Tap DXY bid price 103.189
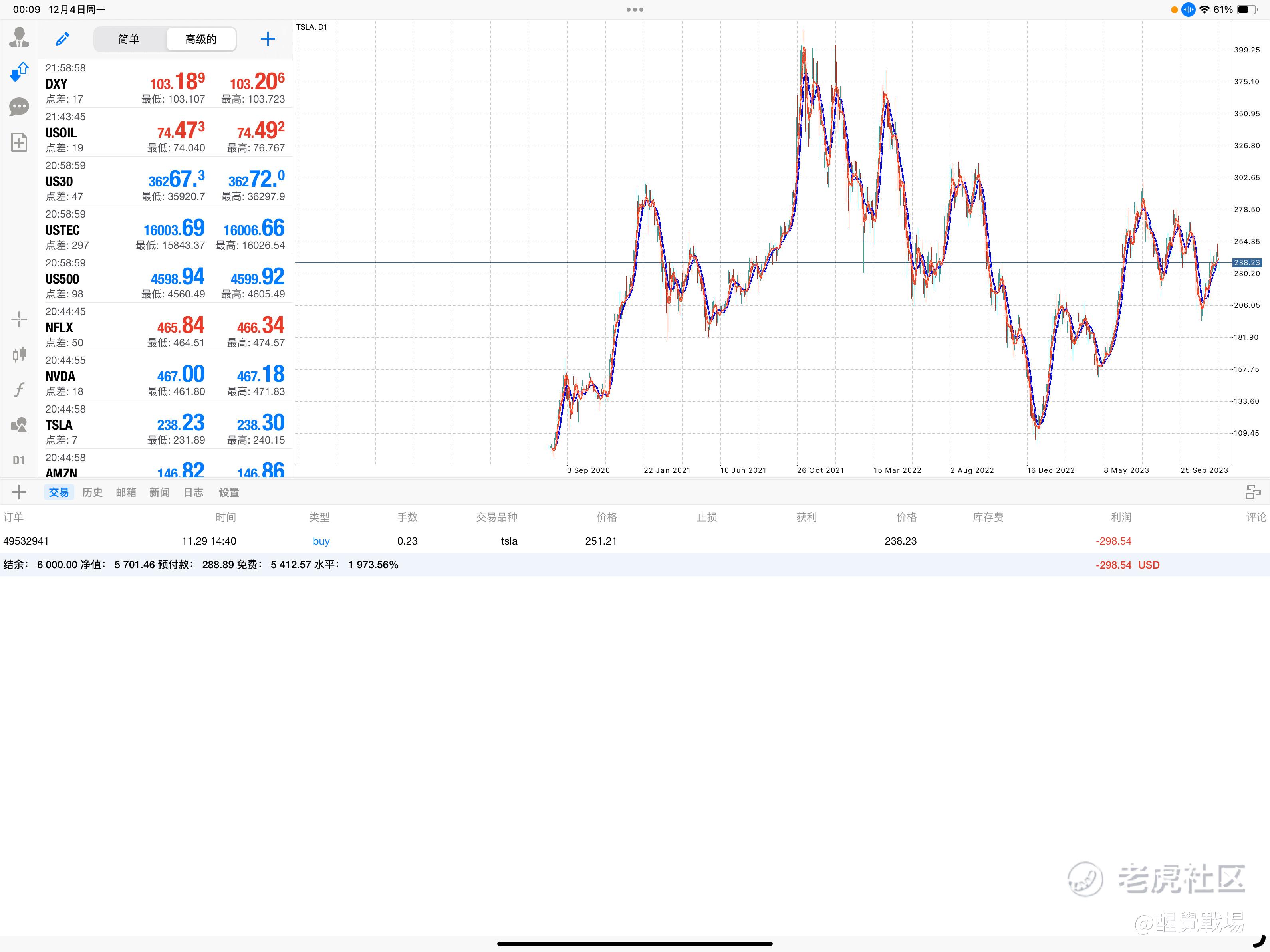Screen dimensions: 1270x952 point(177,82)
